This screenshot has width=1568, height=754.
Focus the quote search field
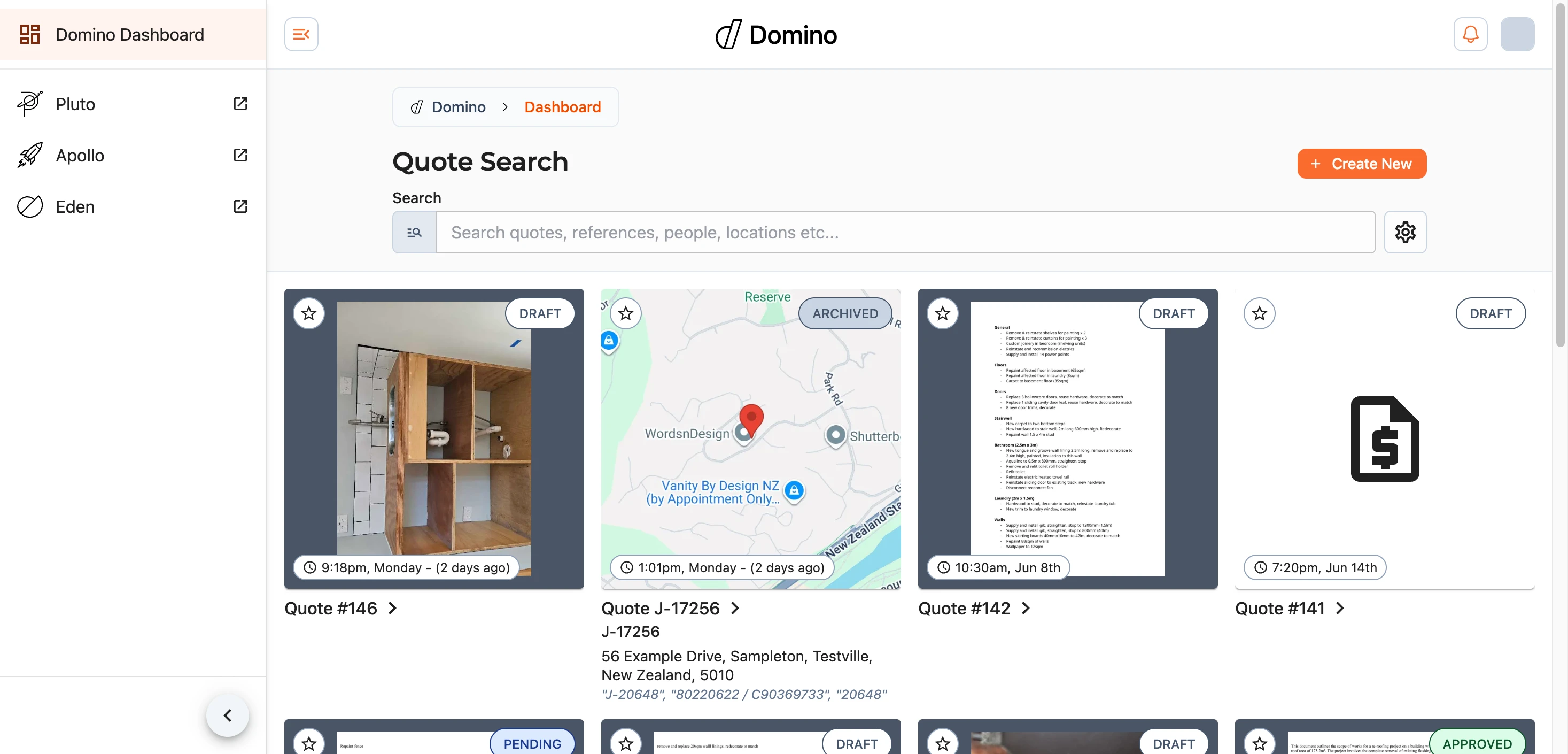pyautogui.click(x=905, y=232)
